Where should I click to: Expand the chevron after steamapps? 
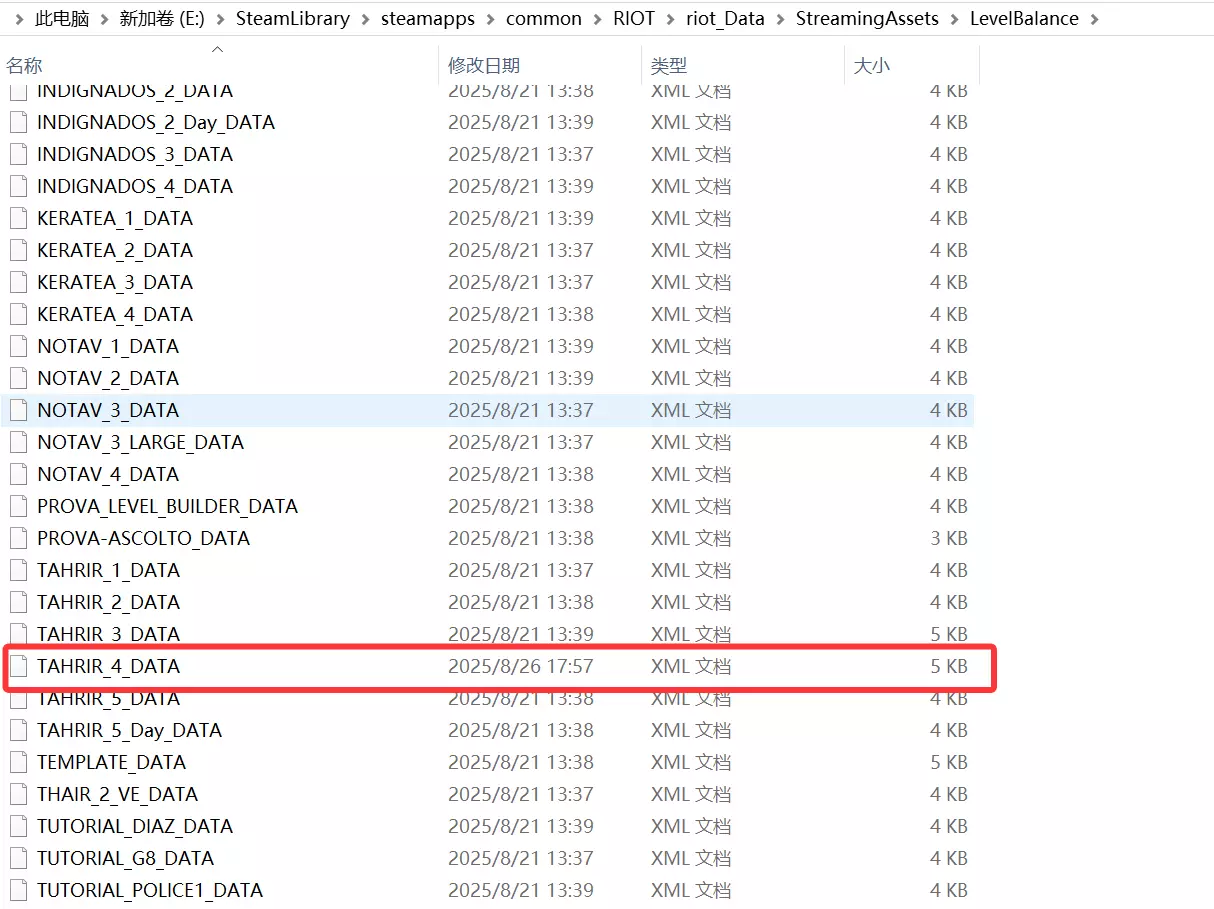pos(490,19)
